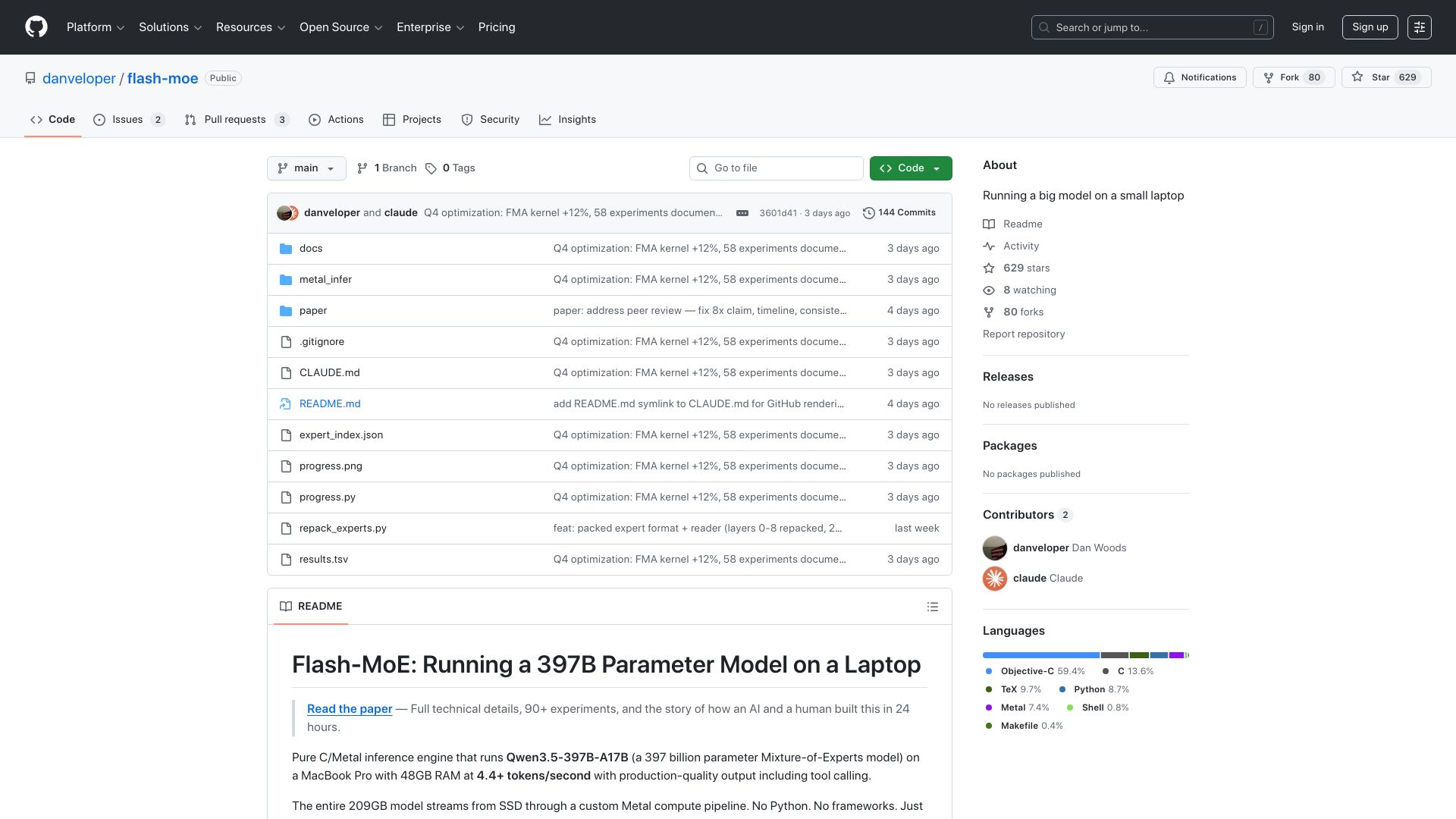Click the Notifications bell button
The image size is (1456, 819).
(1200, 77)
